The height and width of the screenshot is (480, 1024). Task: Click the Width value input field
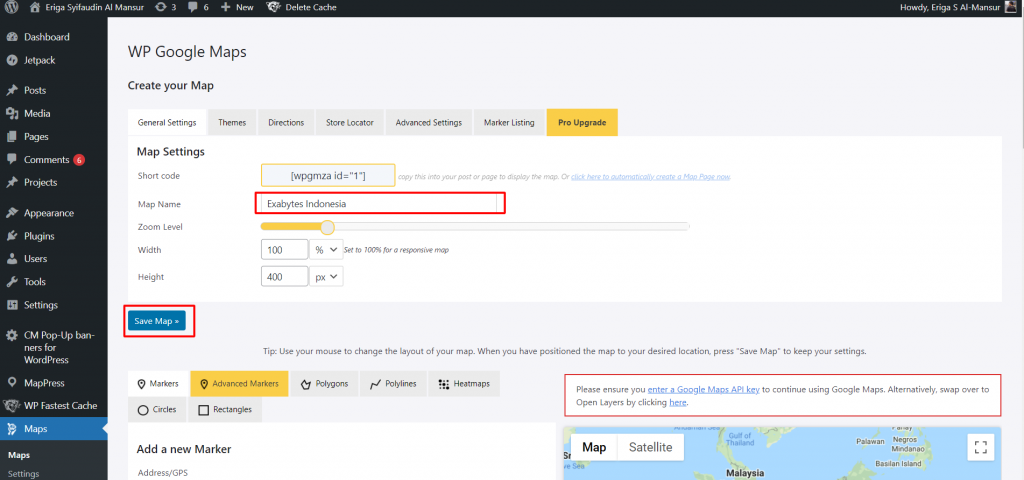284,249
